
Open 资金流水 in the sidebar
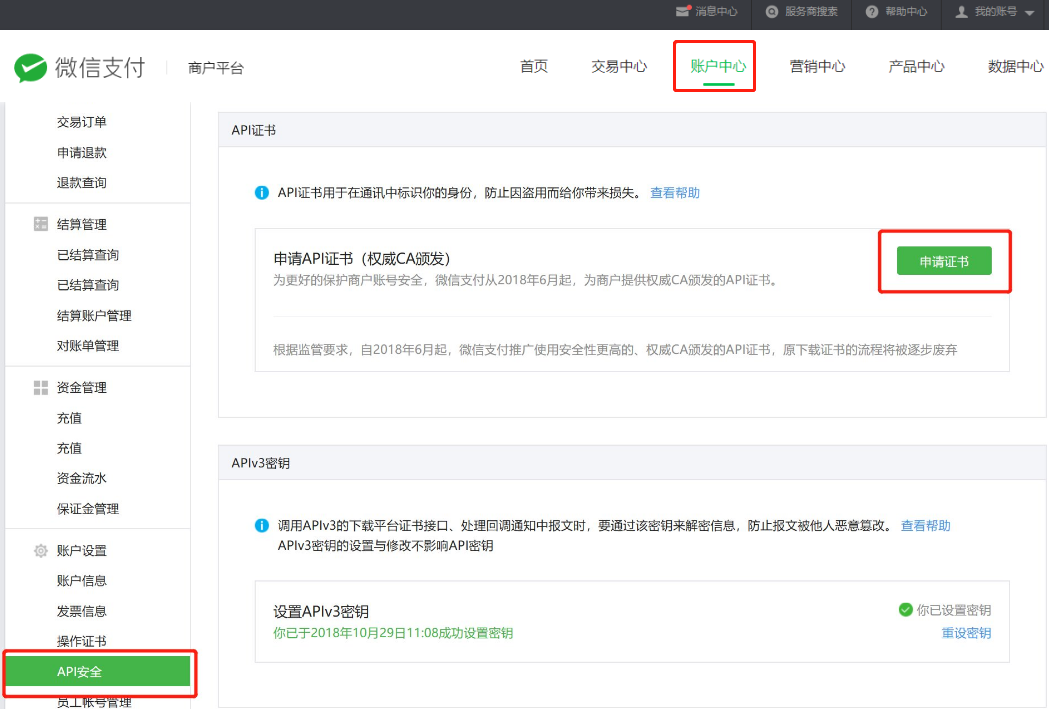tap(82, 478)
